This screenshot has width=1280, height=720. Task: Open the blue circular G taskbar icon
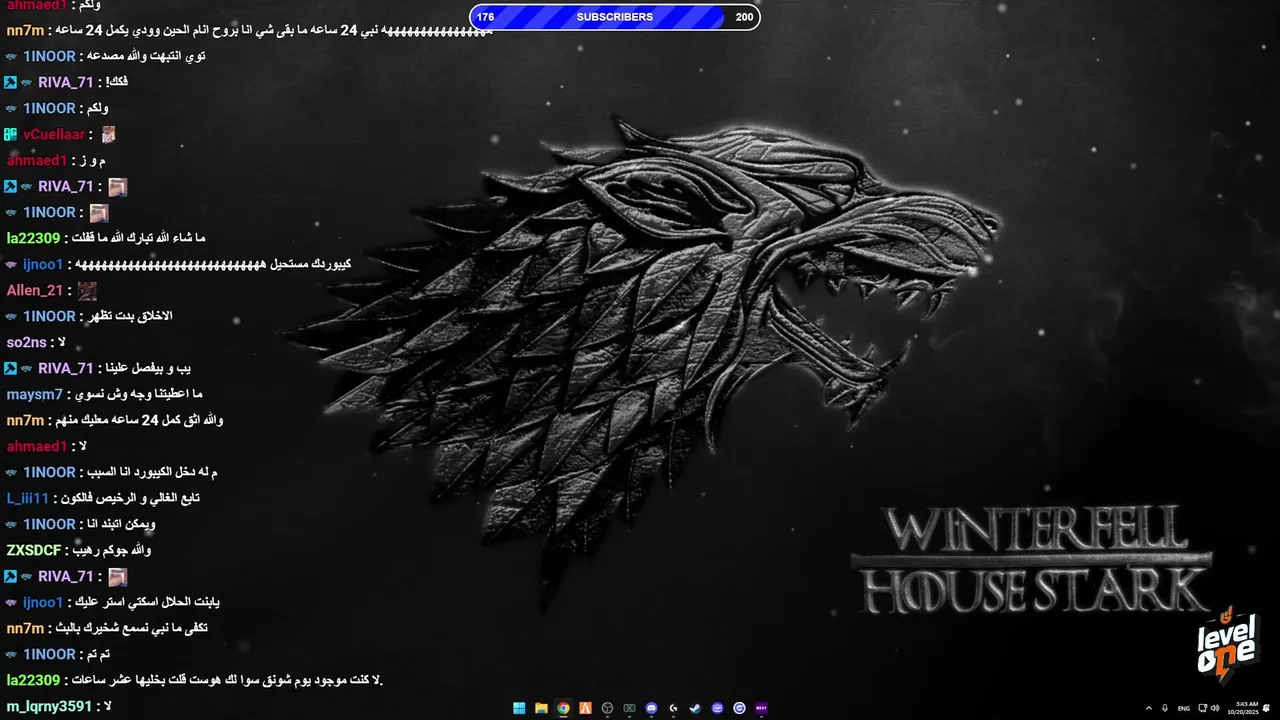pos(739,708)
